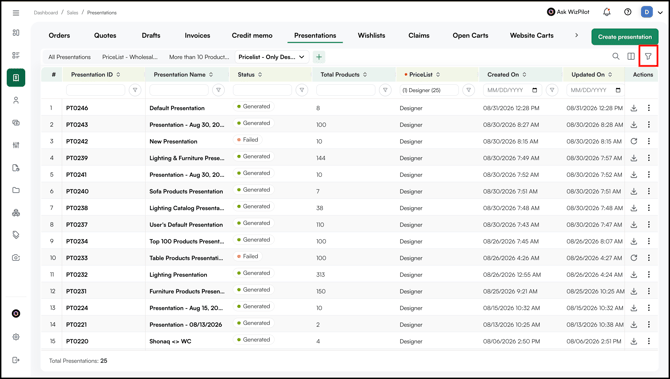Open Total Products filter funnel

coord(385,90)
